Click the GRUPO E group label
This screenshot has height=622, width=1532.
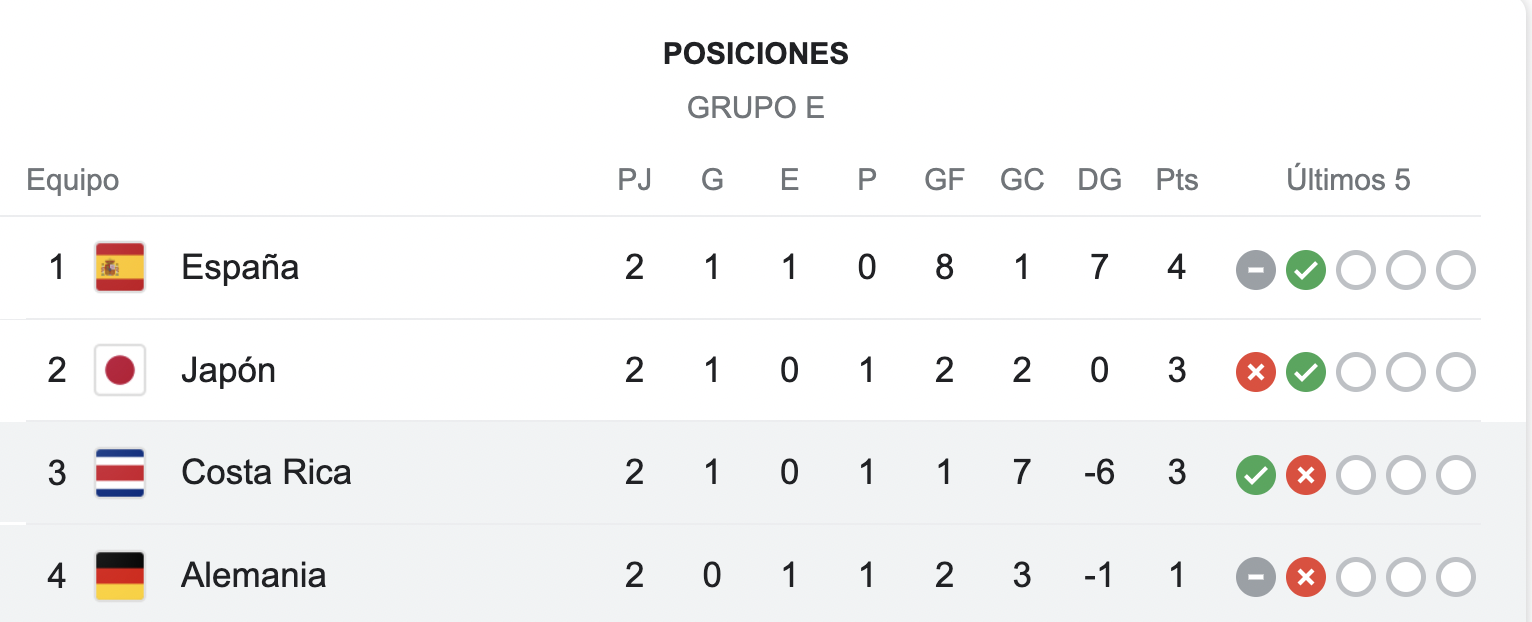click(x=756, y=108)
